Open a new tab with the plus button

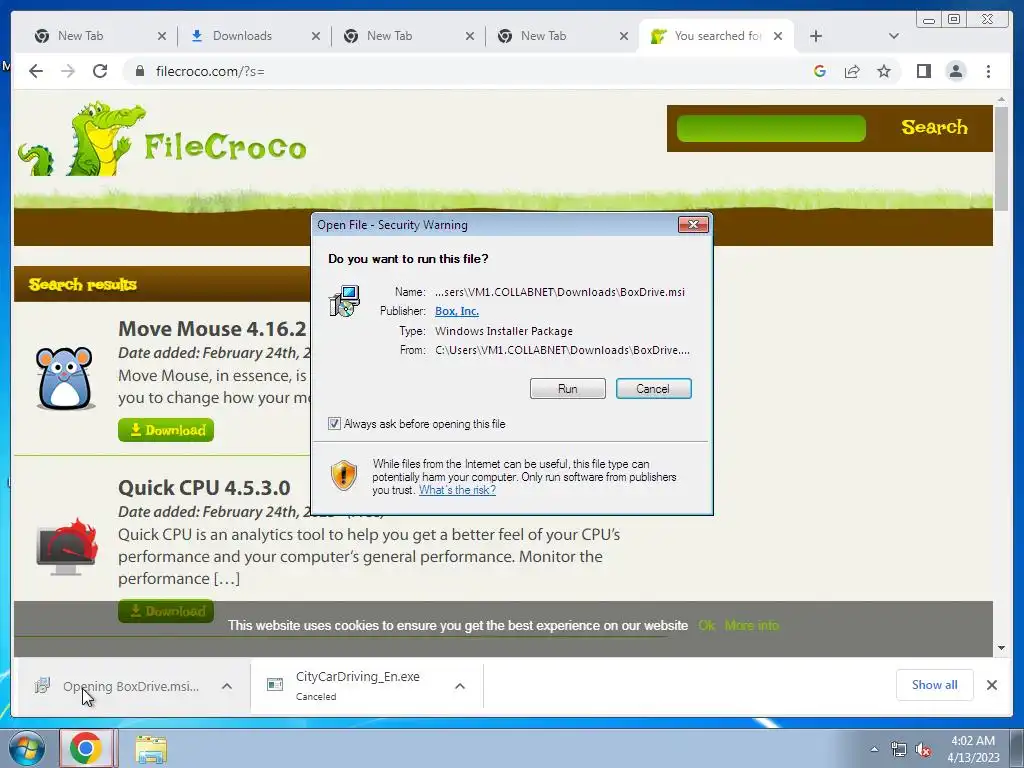[816, 36]
